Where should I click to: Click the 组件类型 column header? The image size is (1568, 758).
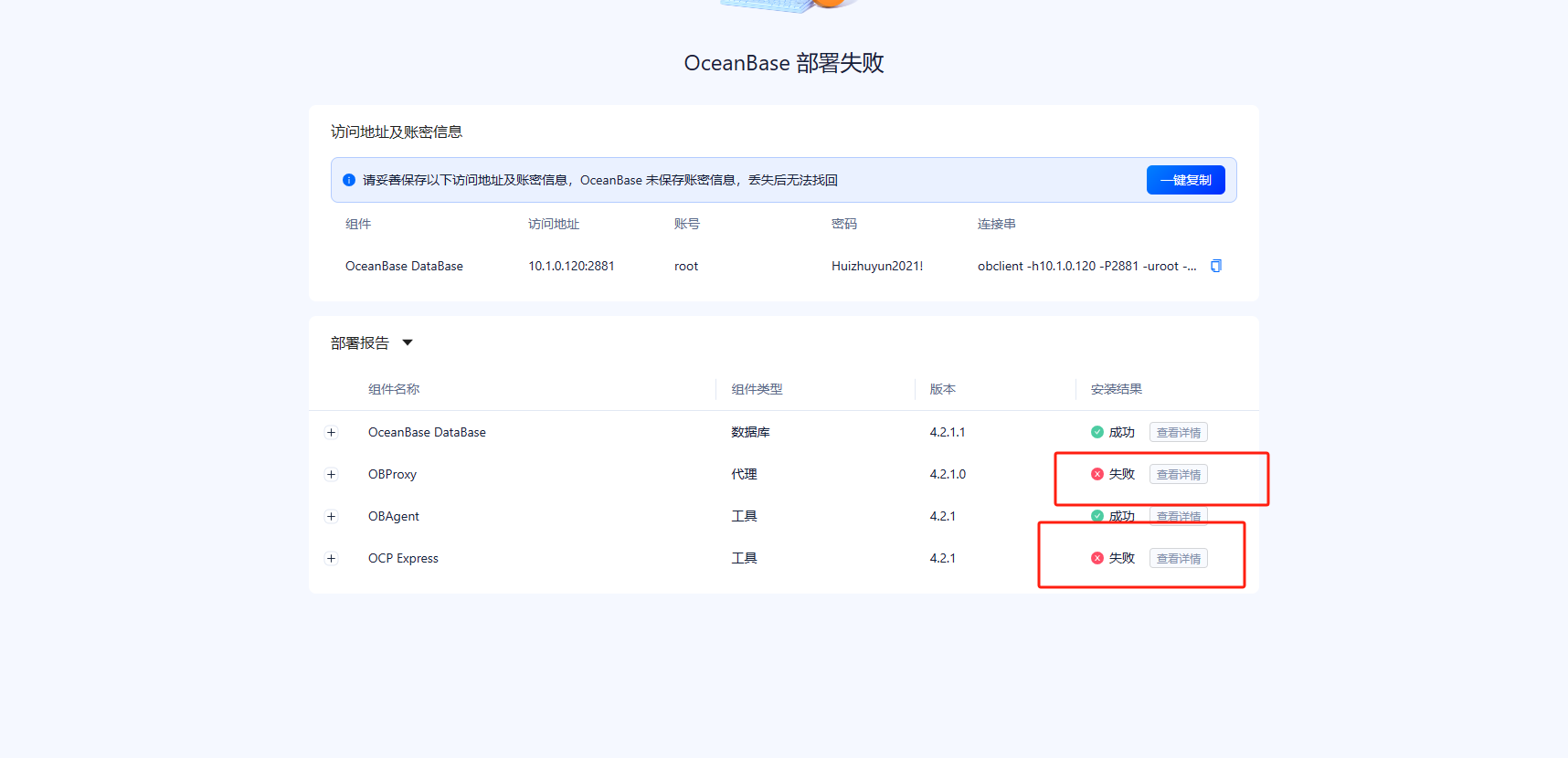[757, 389]
